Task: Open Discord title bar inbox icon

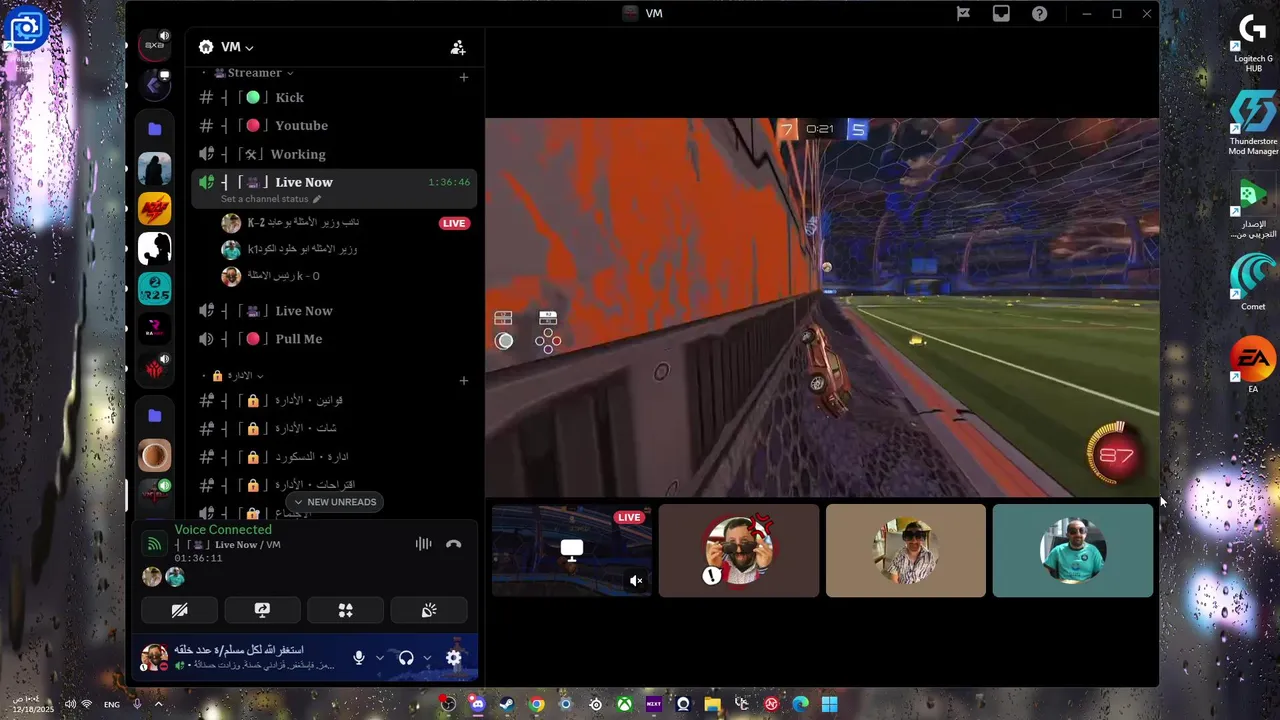Action: (x=1001, y=13)
